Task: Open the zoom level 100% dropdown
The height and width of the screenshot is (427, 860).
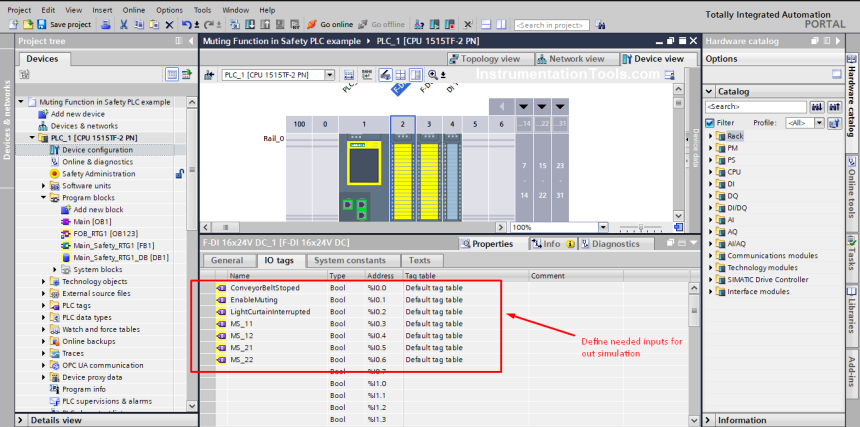Action: point(603,227)
